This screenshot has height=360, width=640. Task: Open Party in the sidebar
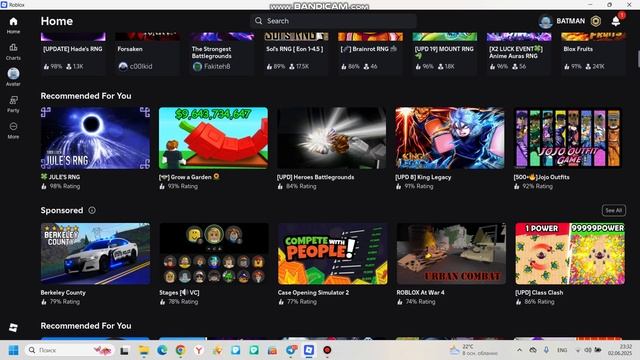[x=13, y=104]
